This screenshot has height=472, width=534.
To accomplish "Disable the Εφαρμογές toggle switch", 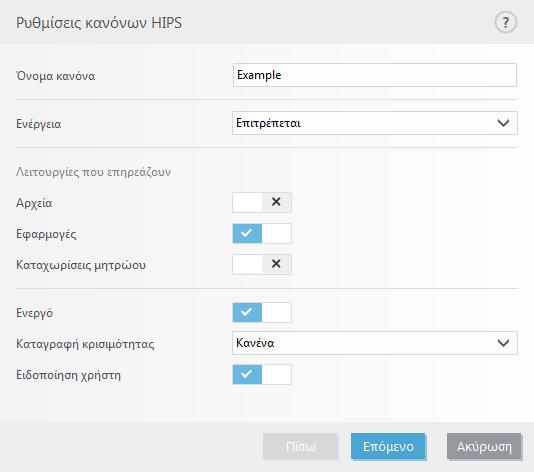I will click(x=262, y=234).
